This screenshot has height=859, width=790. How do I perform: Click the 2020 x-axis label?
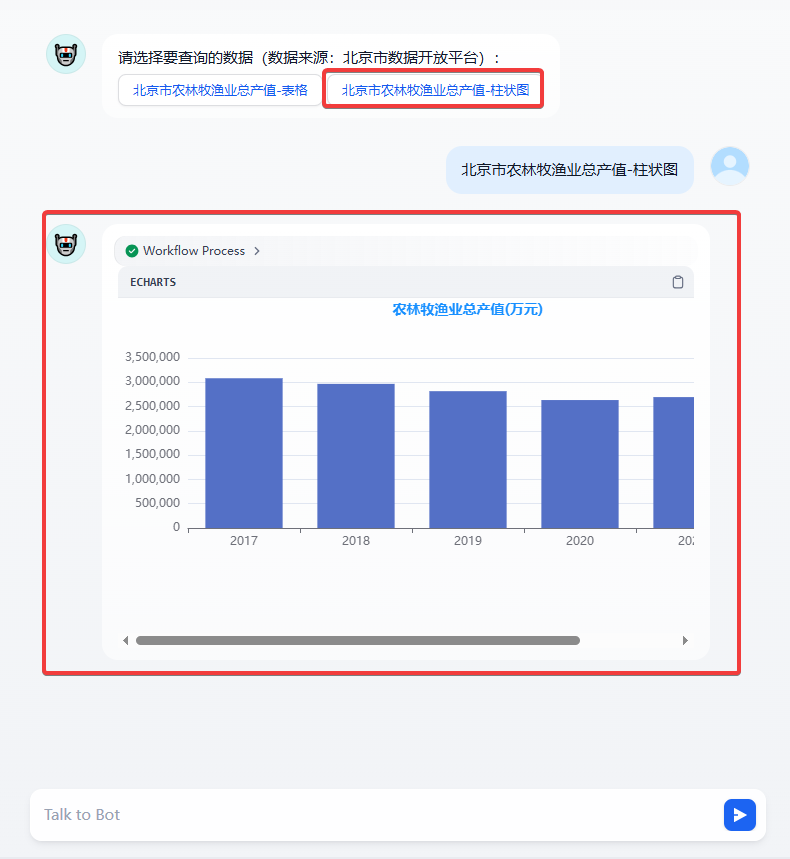click(x=580, y=541)
